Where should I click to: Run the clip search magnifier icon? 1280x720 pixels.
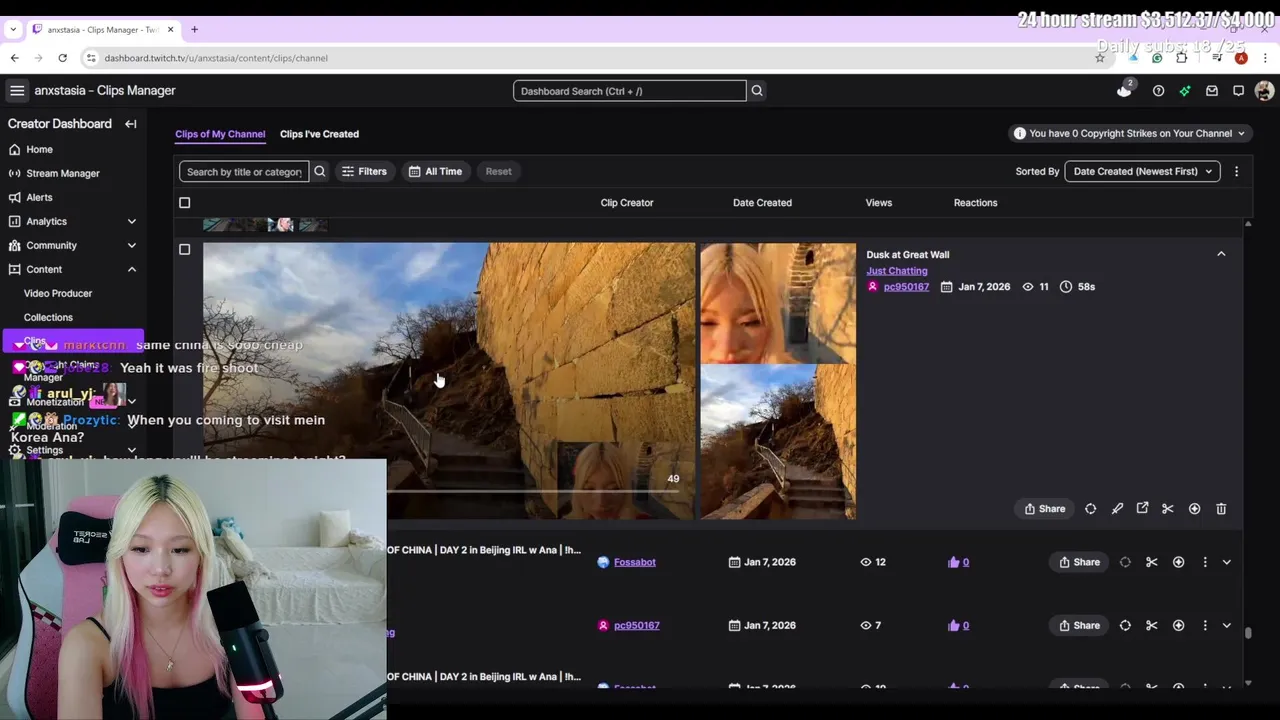click(x=320, y=172)
